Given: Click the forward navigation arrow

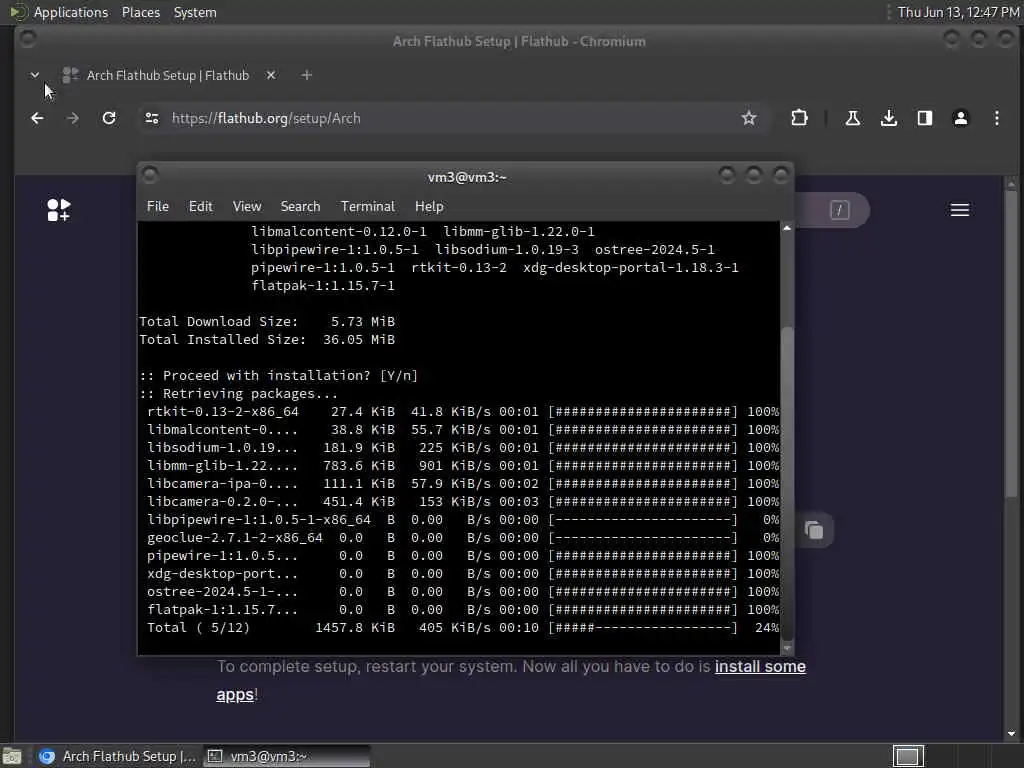Looking at the screenshot, I should (72, 118).
